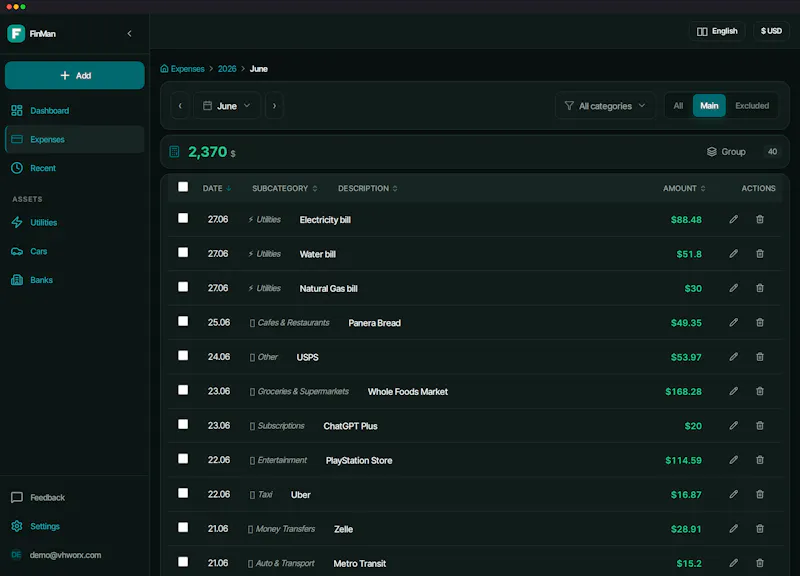The height and width of the screenshot is (576, 800).
Task: Edit the Natural Gas bill row
Action: pos(733,288)
